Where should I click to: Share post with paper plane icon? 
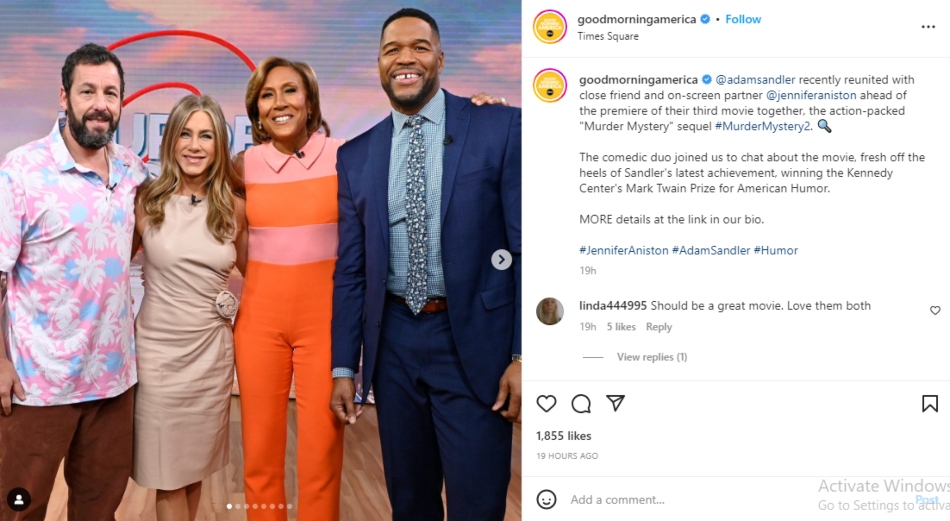point(616,403)
